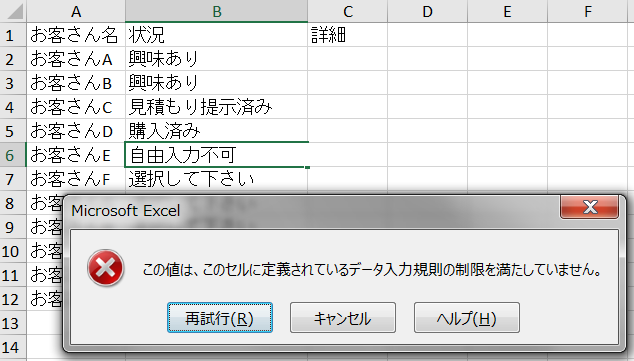Click cell containing お客さん名
634x361 pixels.
tap(76, 35)
